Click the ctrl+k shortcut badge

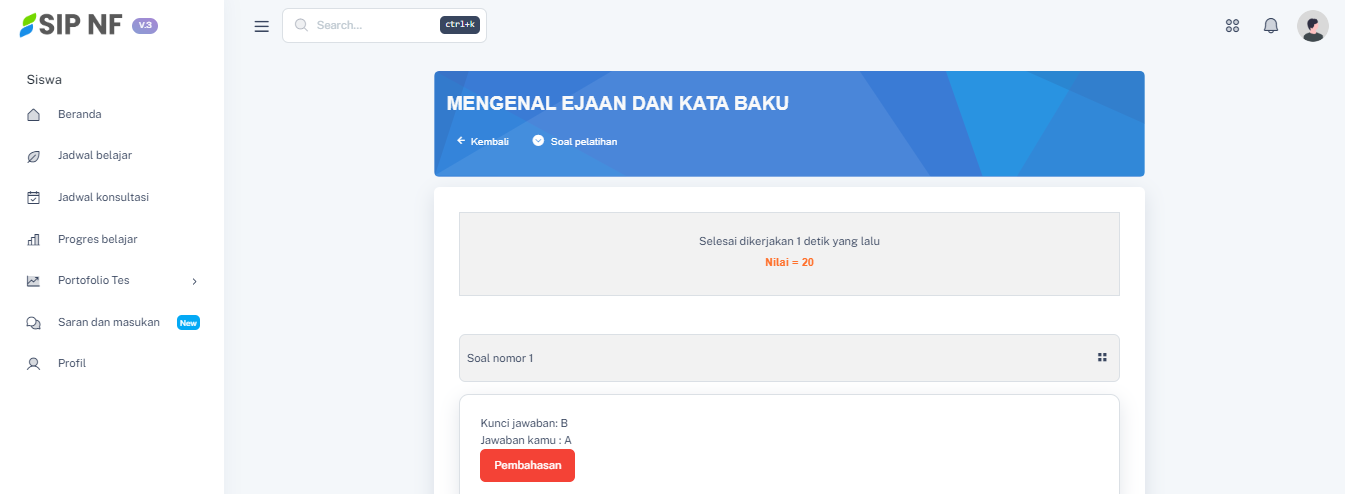460,25
